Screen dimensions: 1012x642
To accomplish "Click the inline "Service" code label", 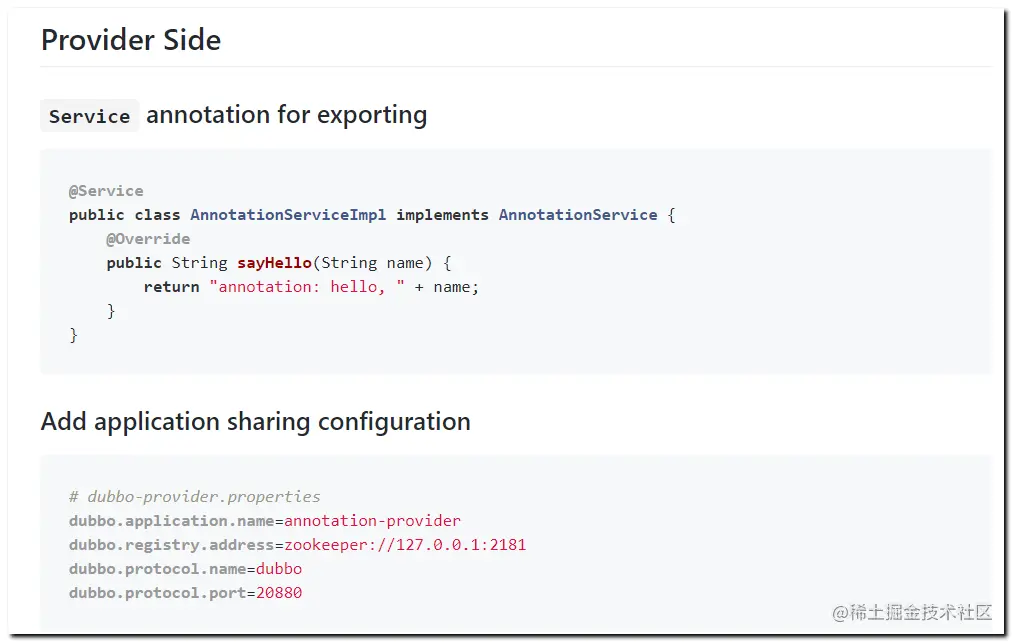I will click(x=89, y=116).
